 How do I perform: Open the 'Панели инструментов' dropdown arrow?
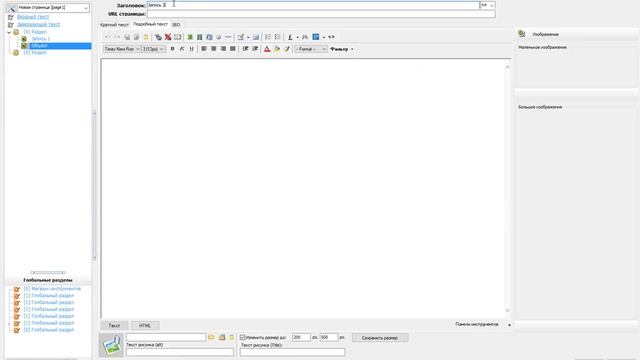click(509, 325)
